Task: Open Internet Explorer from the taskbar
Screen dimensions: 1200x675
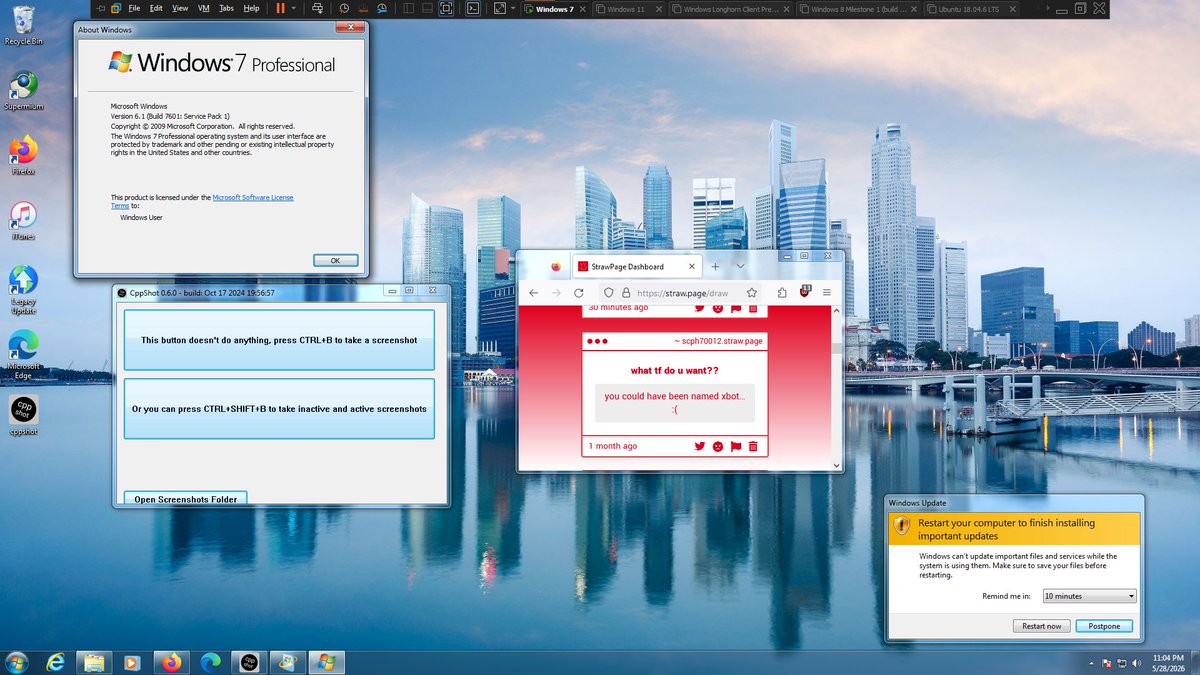Action: pyautogui.click(x=55, y=662)
